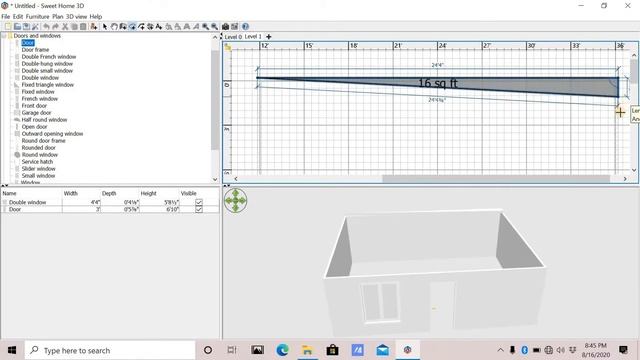Image resolution: width=640 pixels, height=360 pixels.
Task: Open the Edit menu
Action: (x=18, y=16)
